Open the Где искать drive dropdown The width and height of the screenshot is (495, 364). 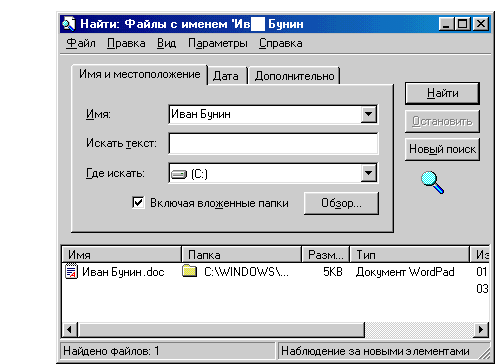click(368, 173)
